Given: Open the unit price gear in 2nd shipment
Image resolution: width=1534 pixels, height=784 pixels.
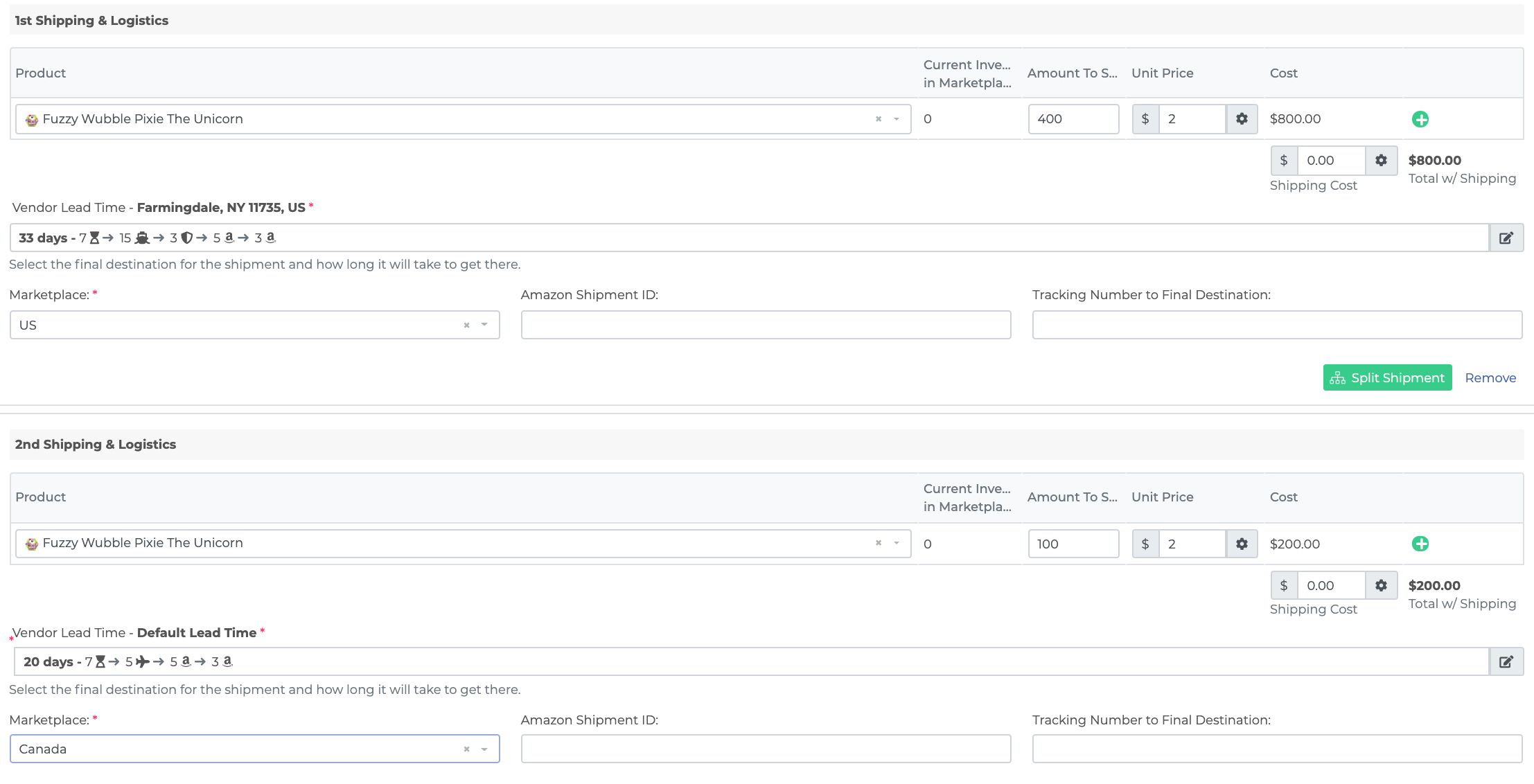Looking at the screenshot, I should (x=1242, y=544).
